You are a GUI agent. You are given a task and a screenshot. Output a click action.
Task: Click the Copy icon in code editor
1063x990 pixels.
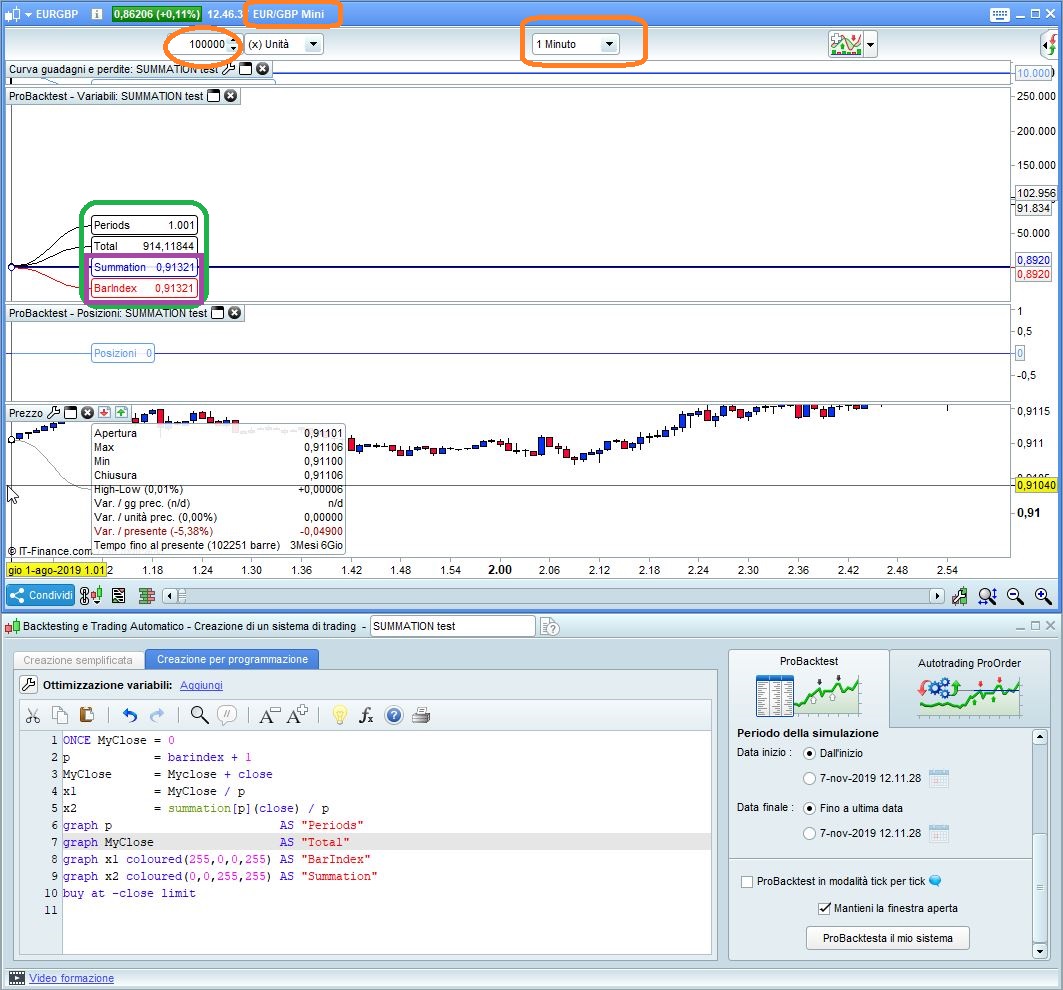[x=60, y=715]
